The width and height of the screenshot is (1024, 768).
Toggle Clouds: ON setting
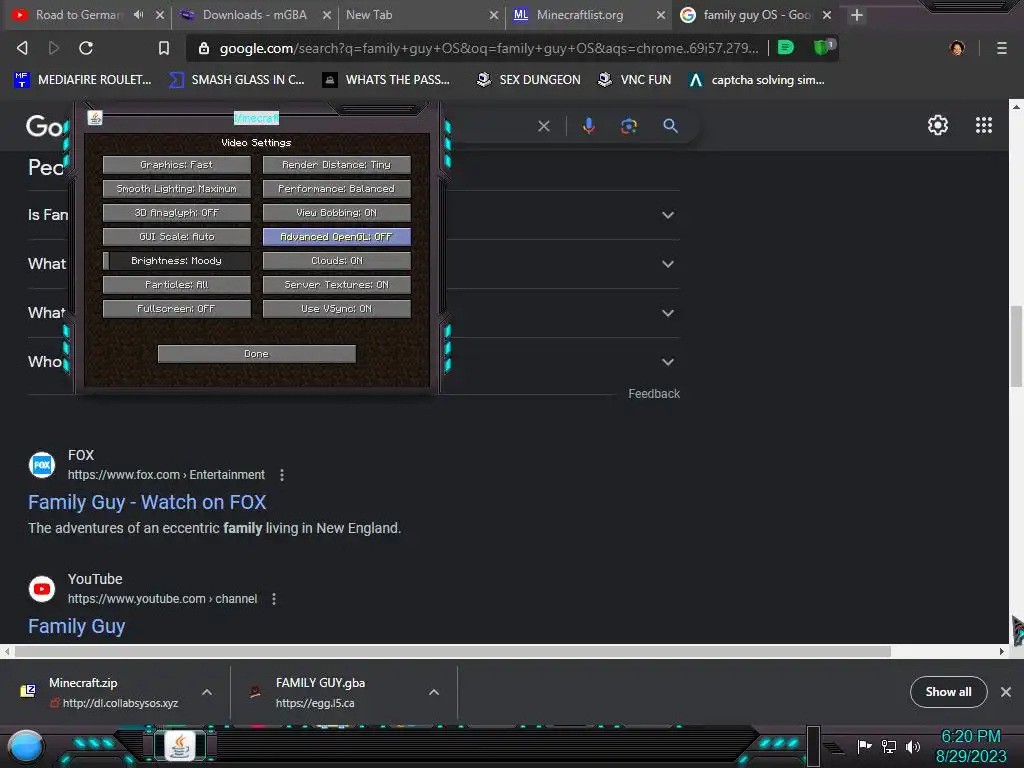click(x=336, y=261)
